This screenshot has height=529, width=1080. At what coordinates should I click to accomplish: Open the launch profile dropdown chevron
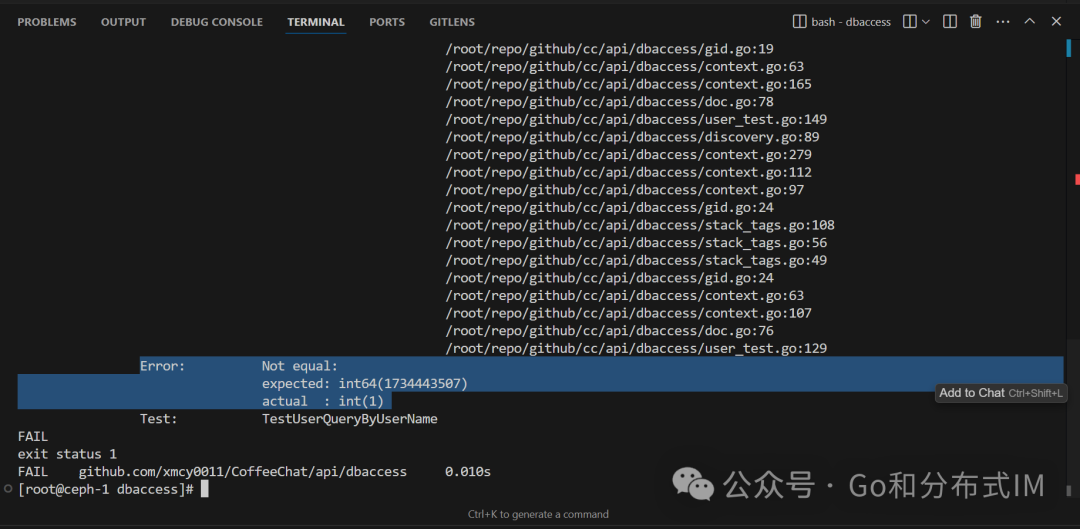pos(926,22)
